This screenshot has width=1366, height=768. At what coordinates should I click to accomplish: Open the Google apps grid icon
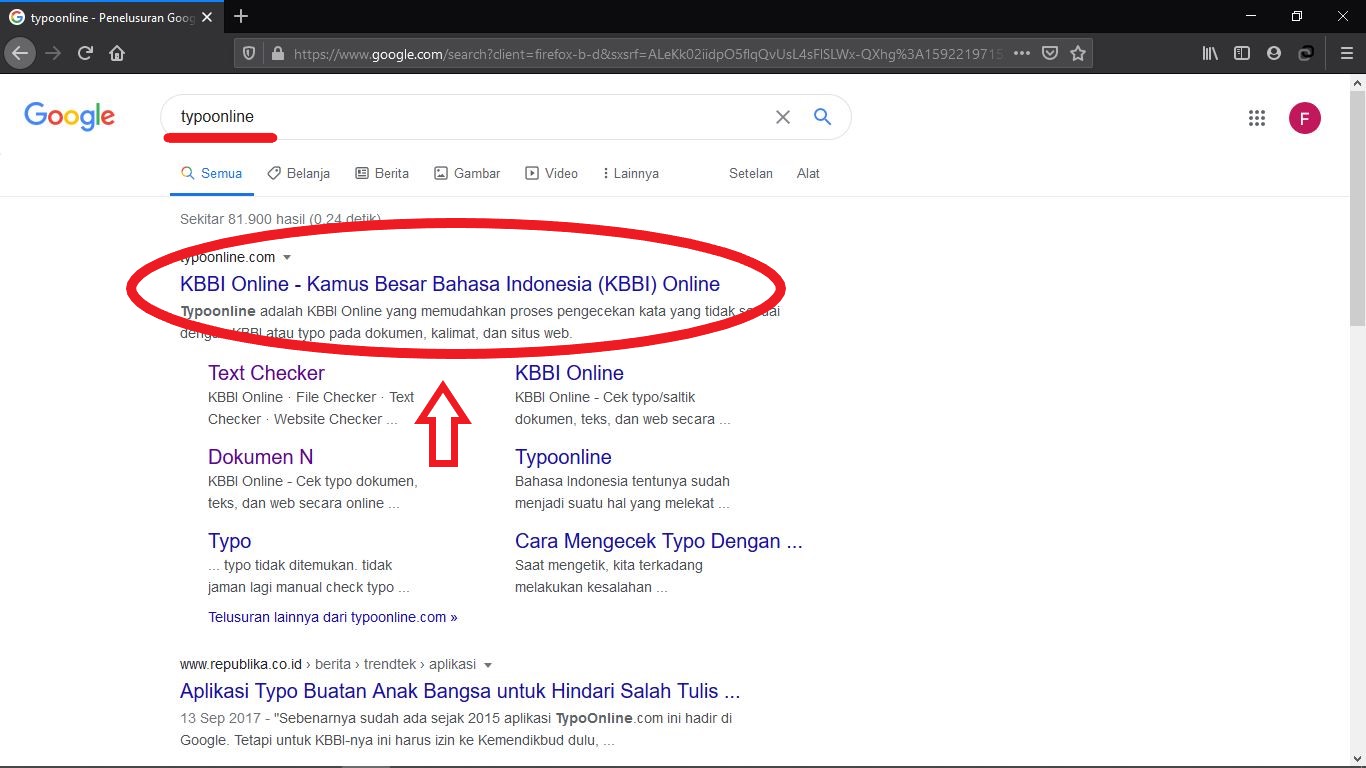tap(1257, 118)
